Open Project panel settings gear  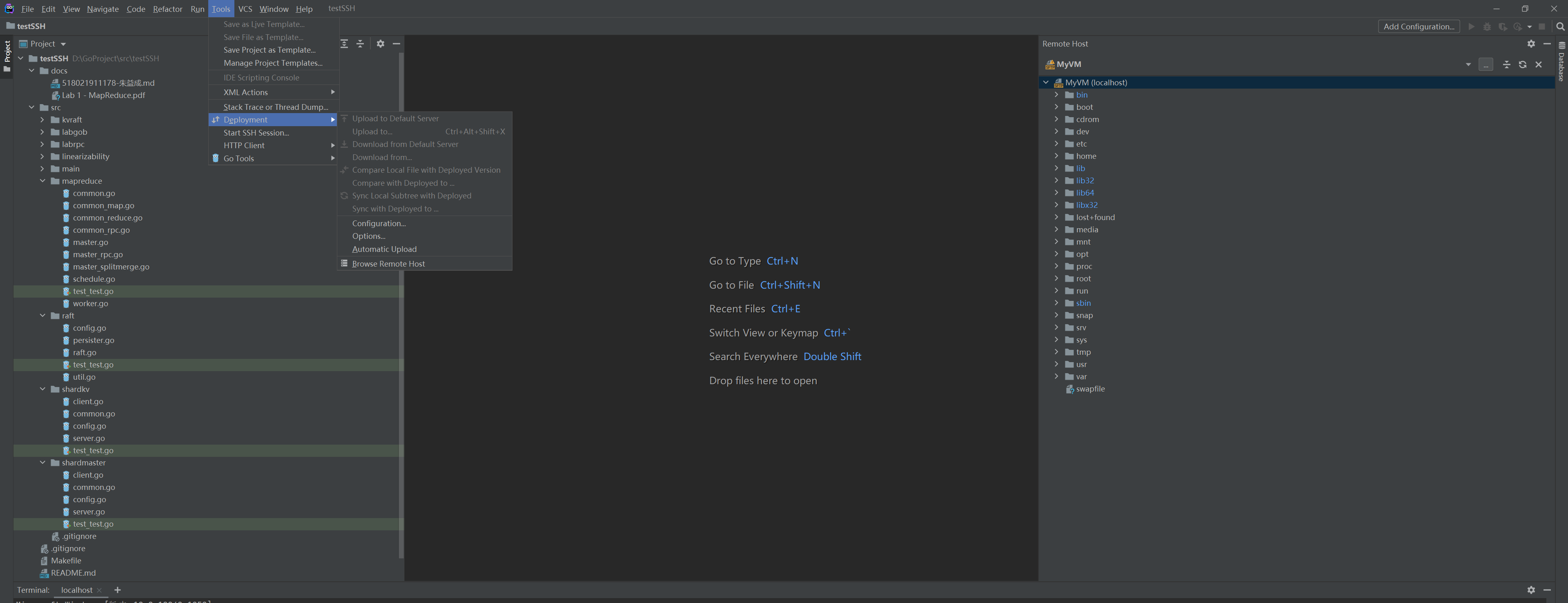pos(381,44)
